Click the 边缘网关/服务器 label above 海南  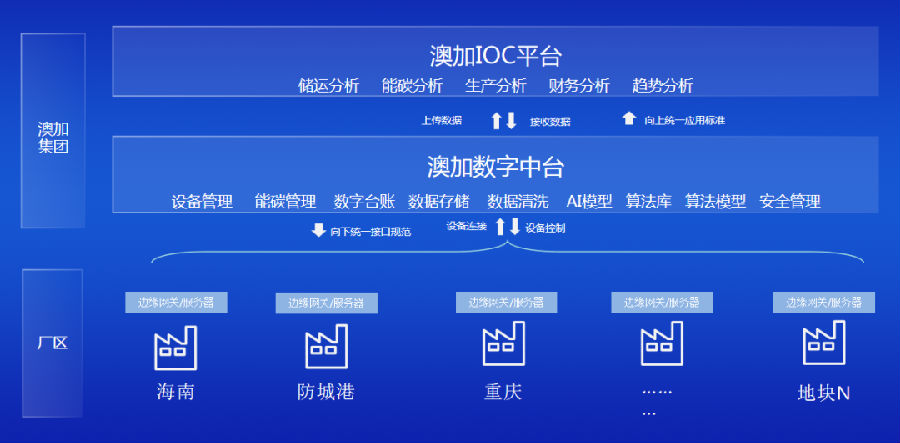coord(176,302)
